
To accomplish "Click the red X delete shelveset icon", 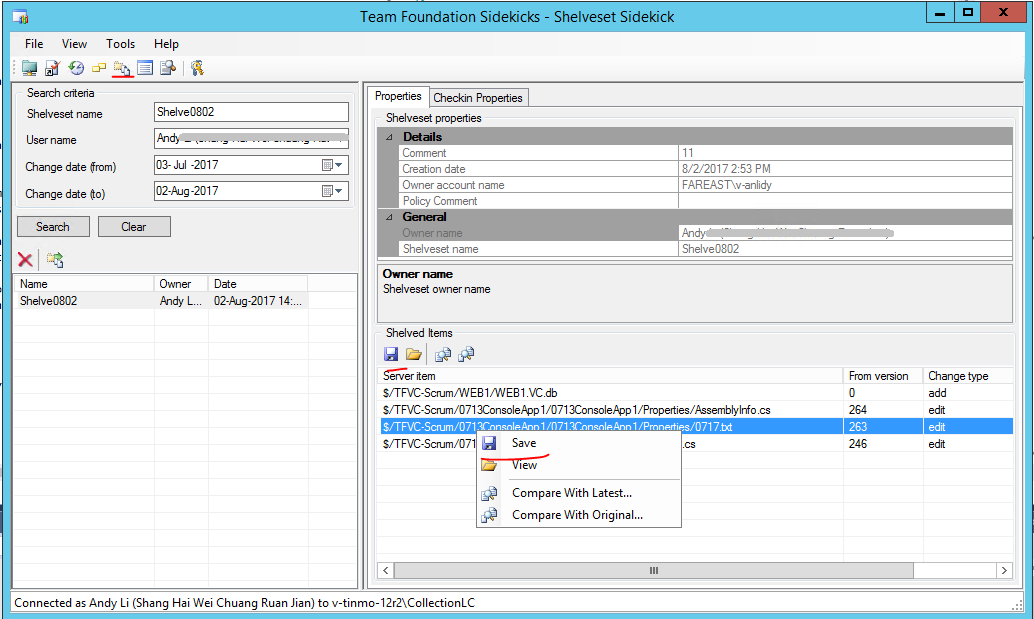I will pos(25,260).
